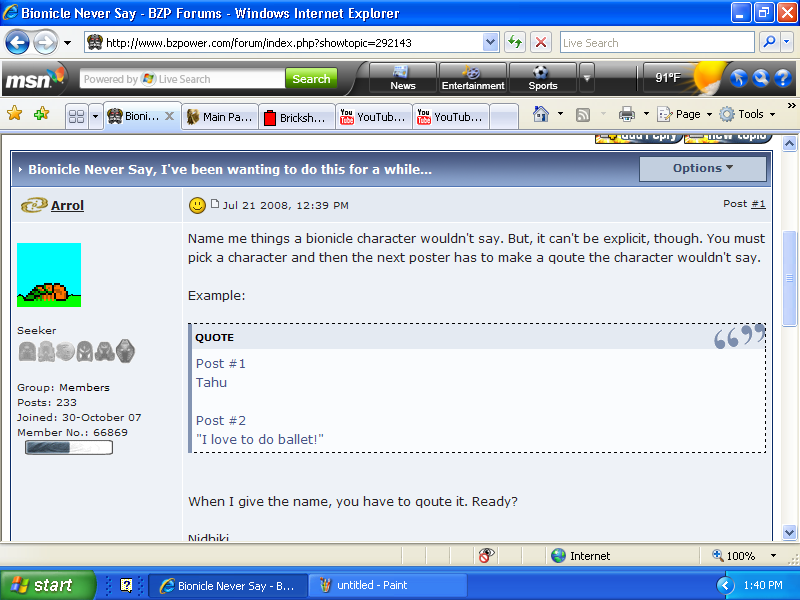Open search provider options dropdown arrow
This screenshot has height=600, width=800.
(x=787, y=42)
